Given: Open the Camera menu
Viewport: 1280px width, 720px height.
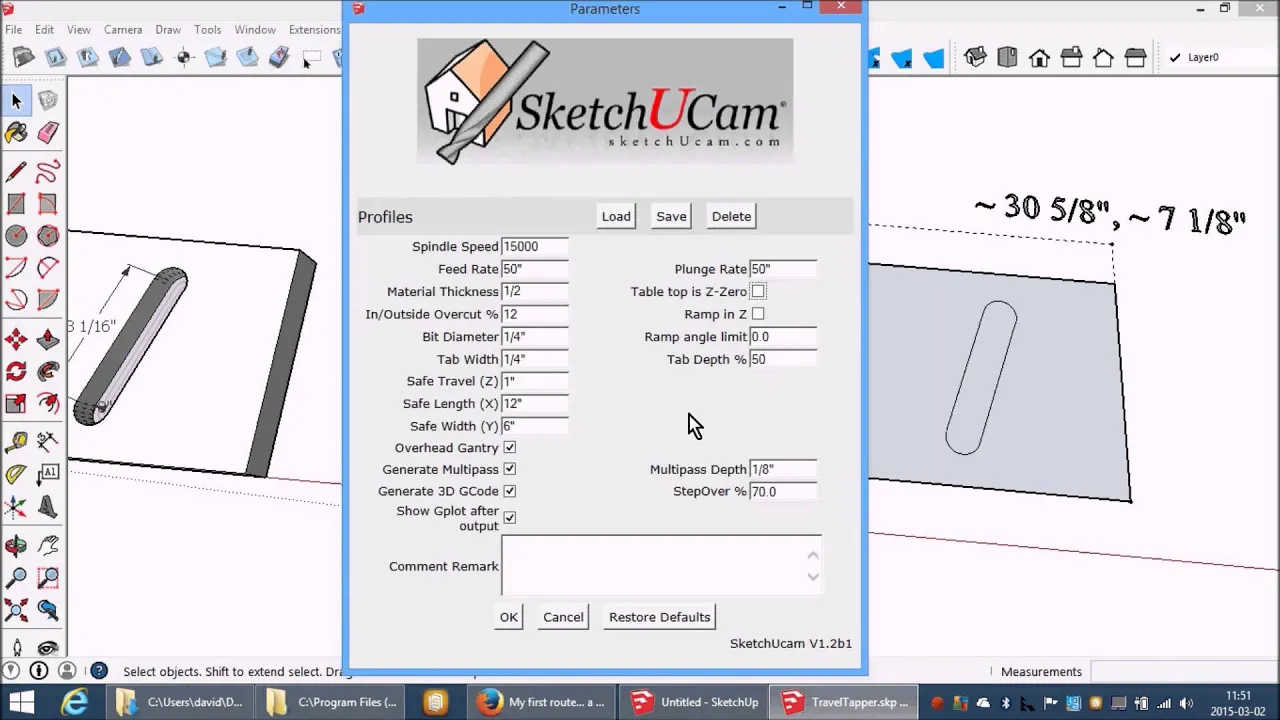Looking at the screenshot, I should point(123,30).
